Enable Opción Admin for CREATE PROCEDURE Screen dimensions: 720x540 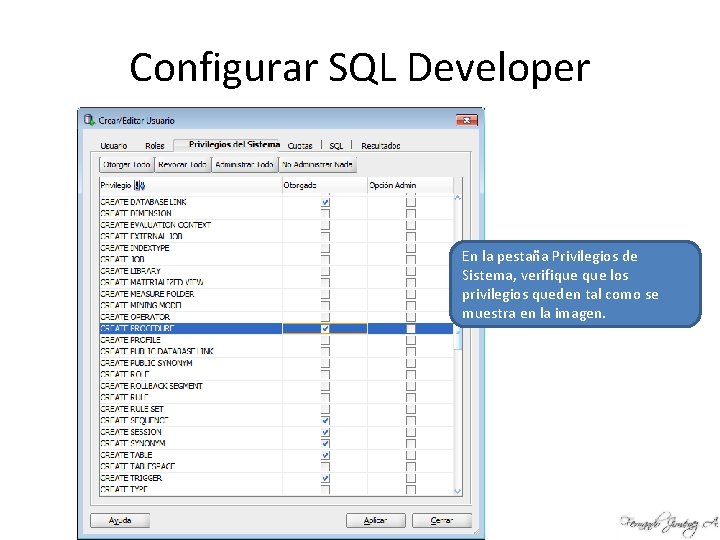click(411, 328)
